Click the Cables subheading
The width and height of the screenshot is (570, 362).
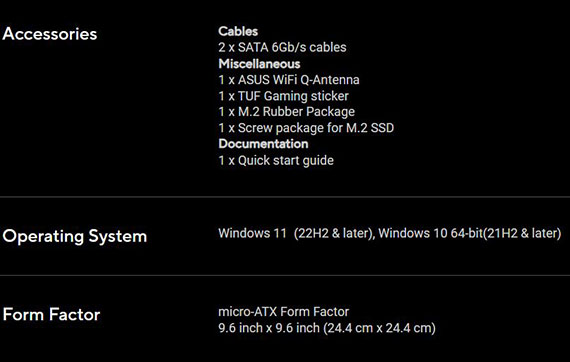coord(238,31)
